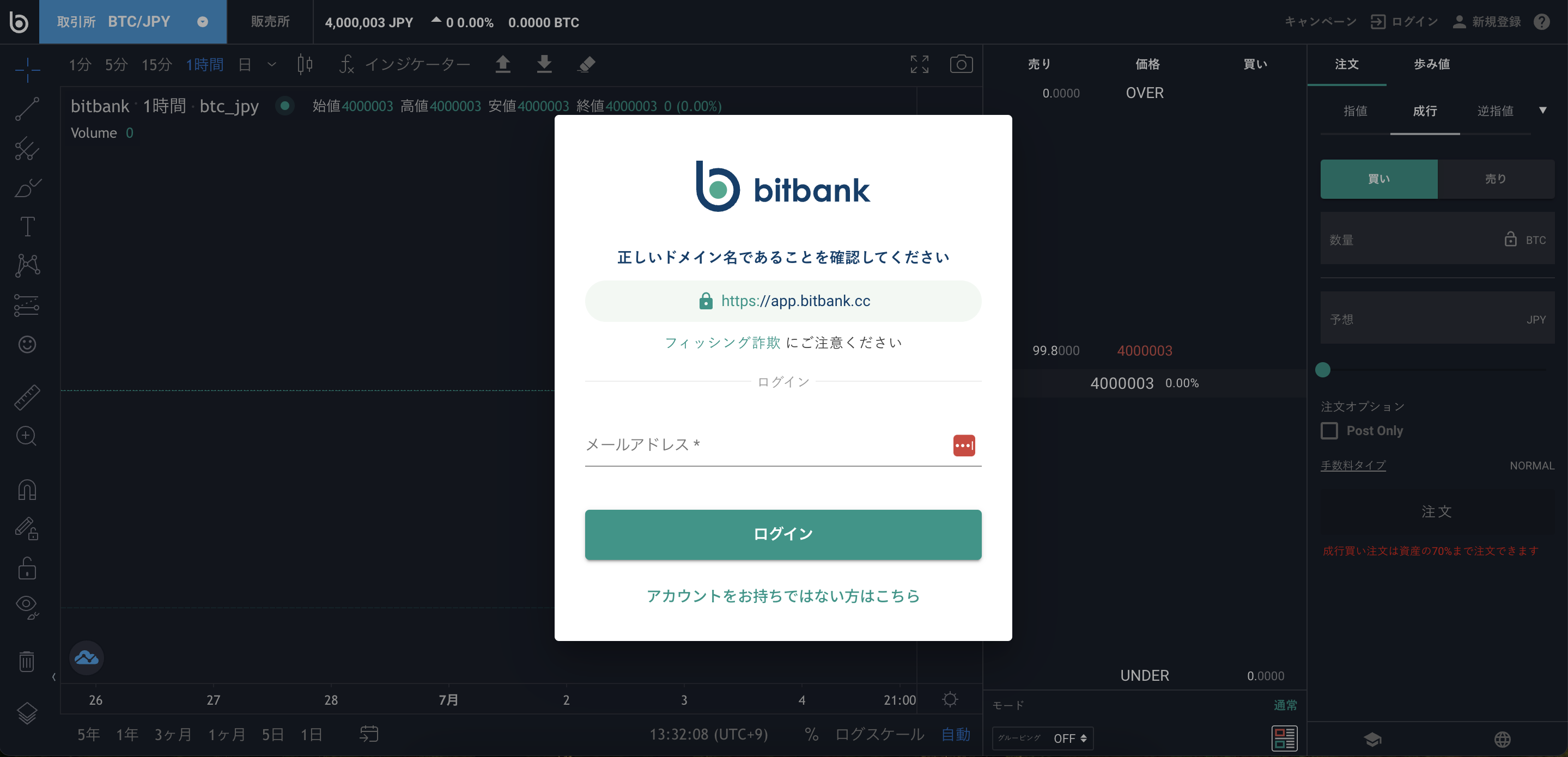
Task: Click the bitbank logo in top-left corner
Action: point(19,22)
